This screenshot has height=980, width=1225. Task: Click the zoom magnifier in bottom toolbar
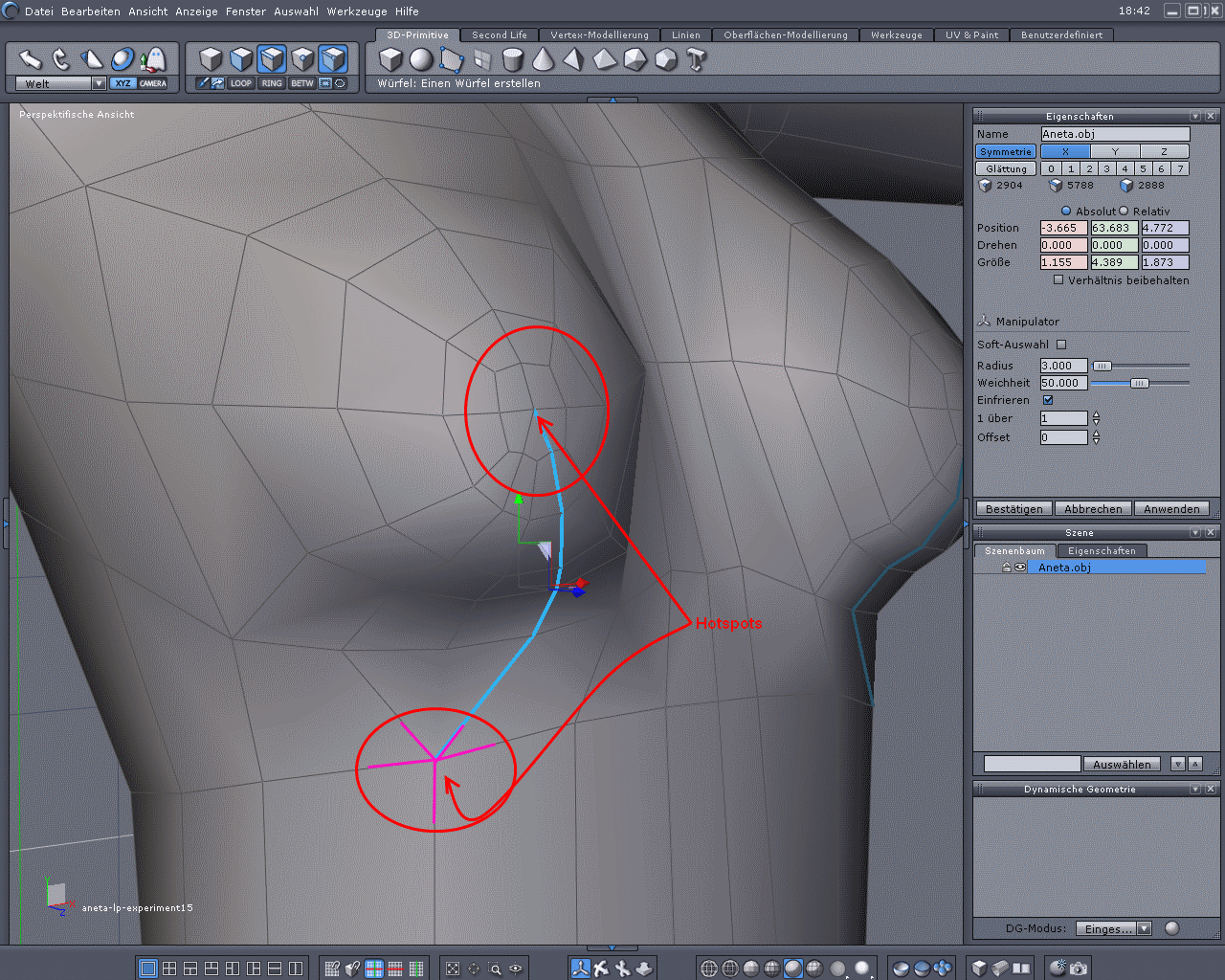pos(495,969)
